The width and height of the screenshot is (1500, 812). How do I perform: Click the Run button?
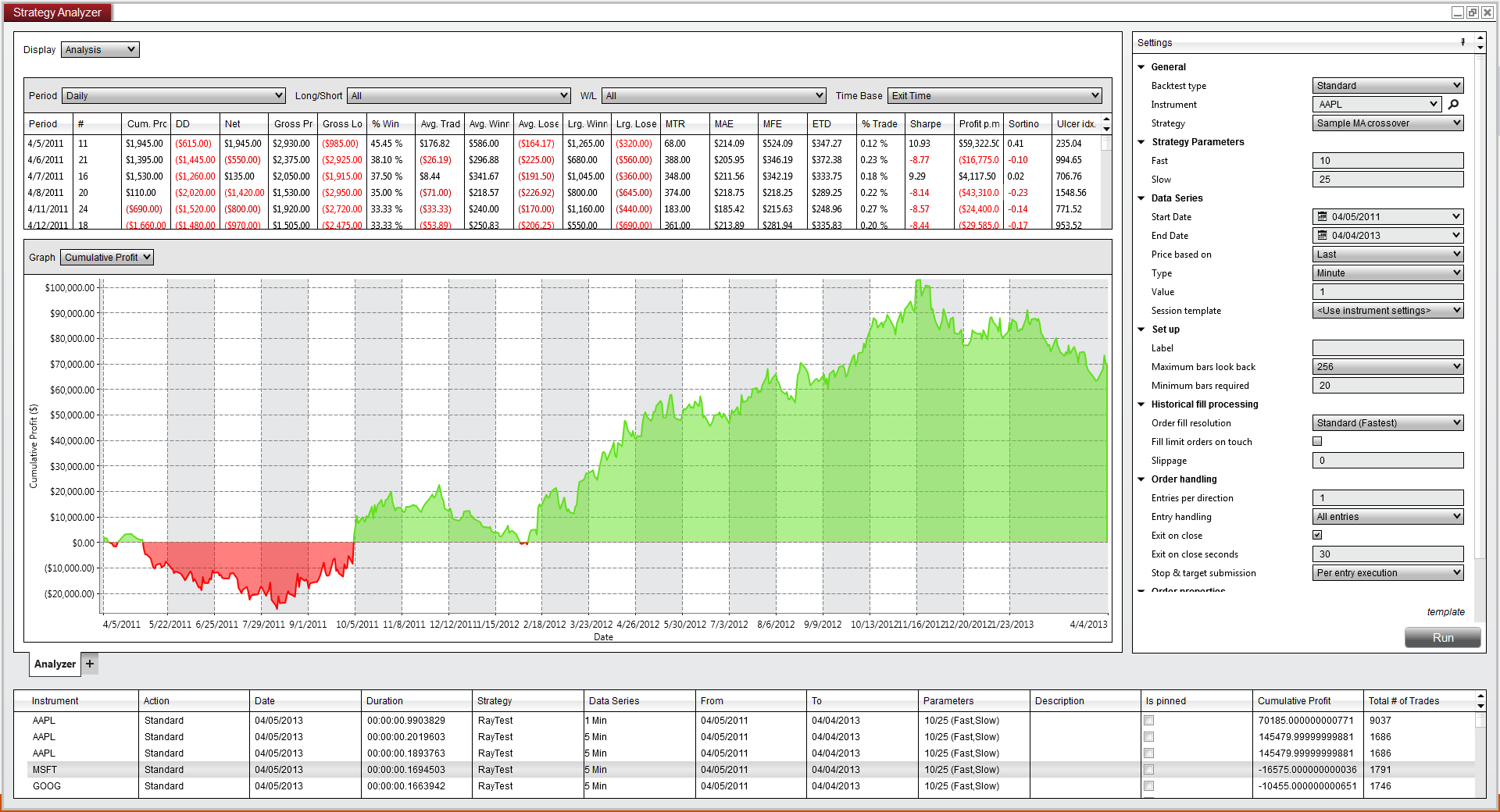click(x=1443, y=638)
